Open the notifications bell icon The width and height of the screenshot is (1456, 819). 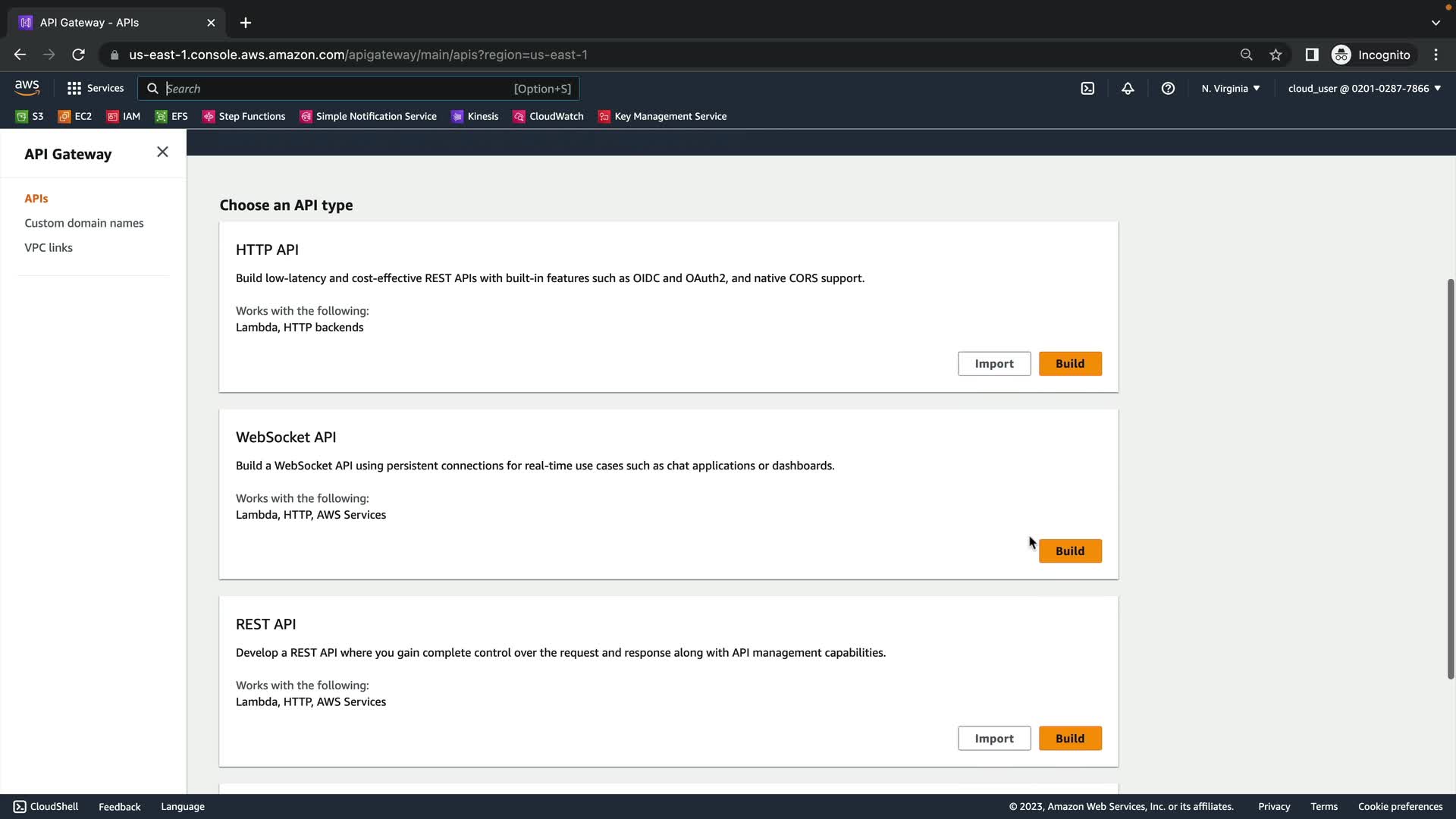click(1128, 89)
